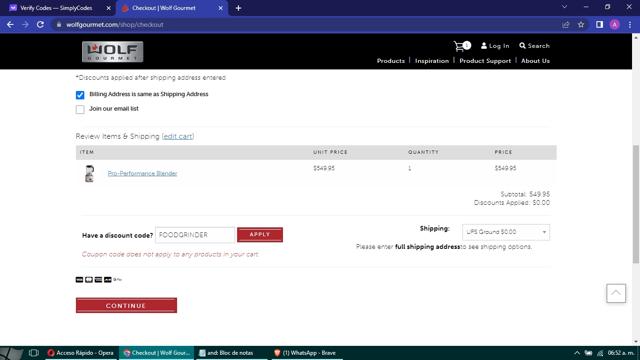The width and height of the screenshot is (640, 360).
Task: Click the APPLY discount button
Action: coord(260,235)
